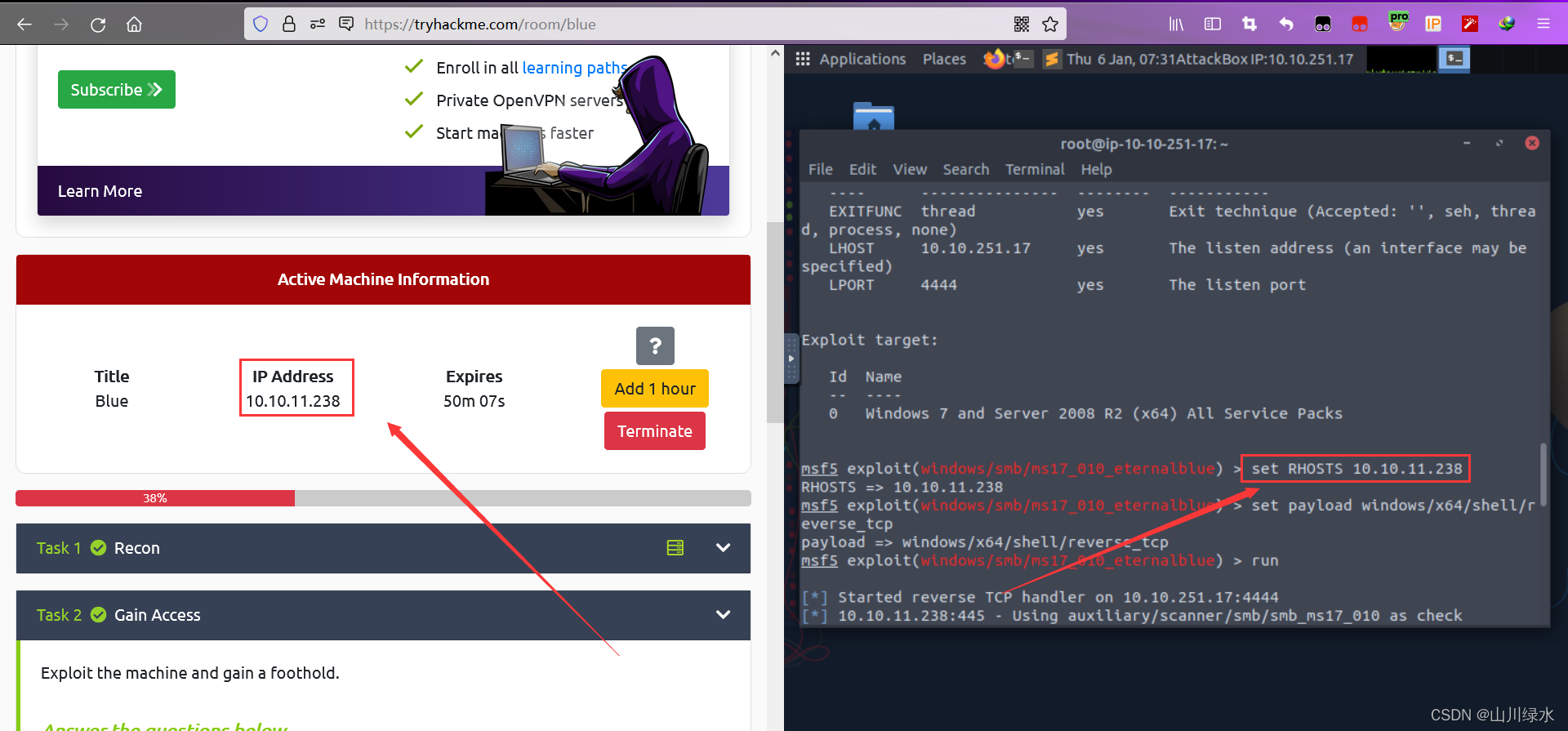This screenshot has width=1568, height=731.
Task: Open terminal View menu
Action: coord(910,169)
